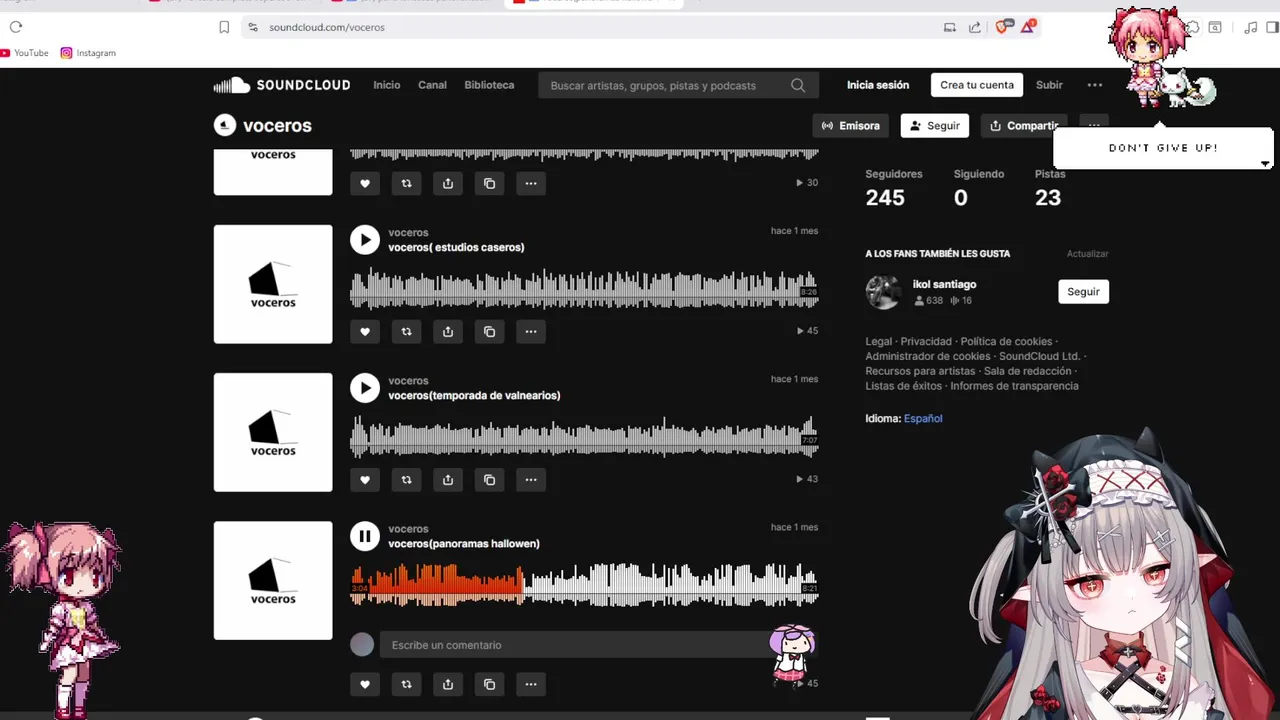This screenshot has width=1280, height=720.
Task: Open more options for estudios caseros
Action: (x=531, y=332)
